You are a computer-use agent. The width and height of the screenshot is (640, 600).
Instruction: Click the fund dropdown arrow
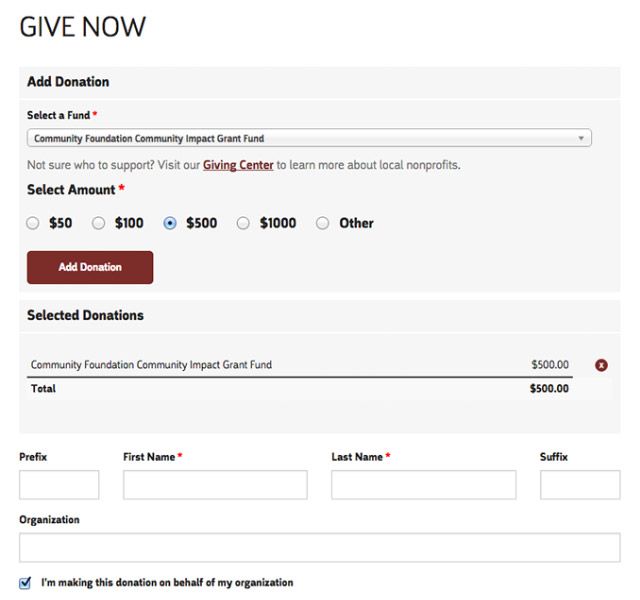pos(581,138)
